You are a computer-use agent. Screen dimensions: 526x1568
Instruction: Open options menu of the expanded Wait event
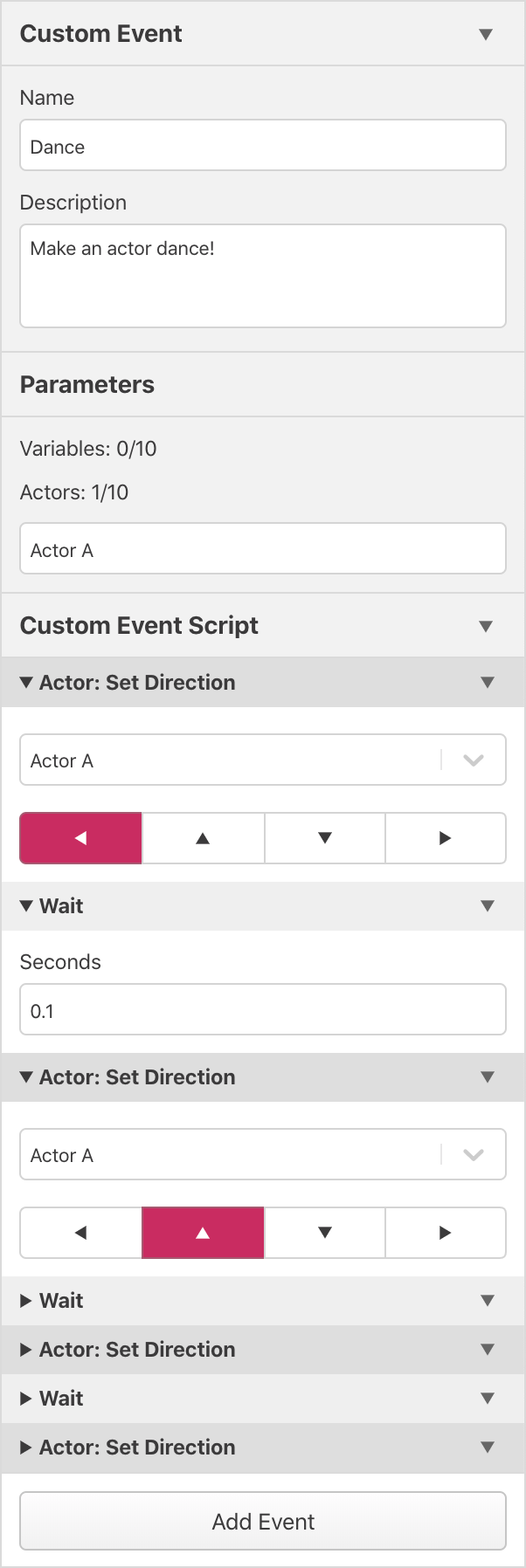488,906
